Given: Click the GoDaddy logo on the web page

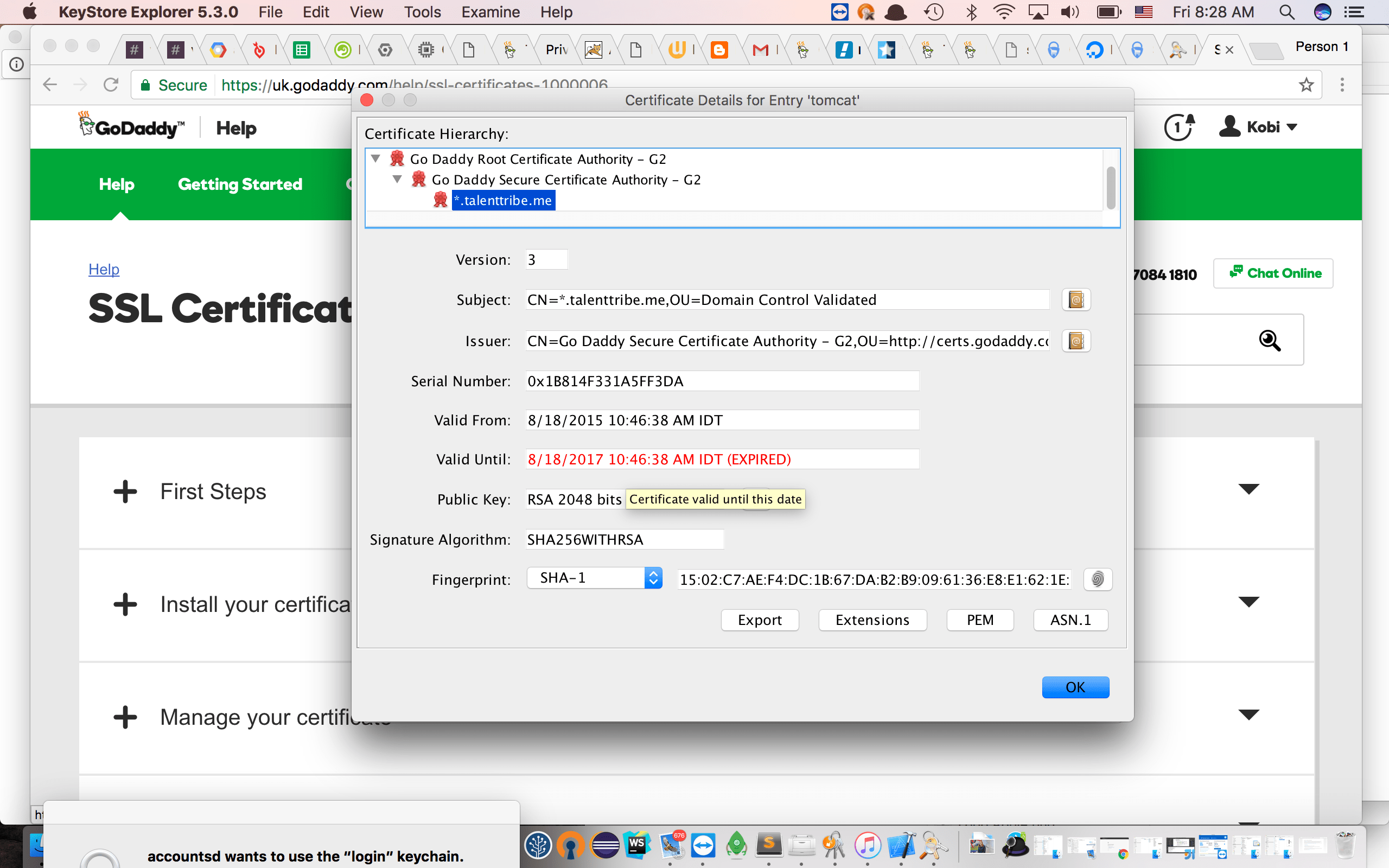Looking at the screenshot, I should [x=131, y=126].
